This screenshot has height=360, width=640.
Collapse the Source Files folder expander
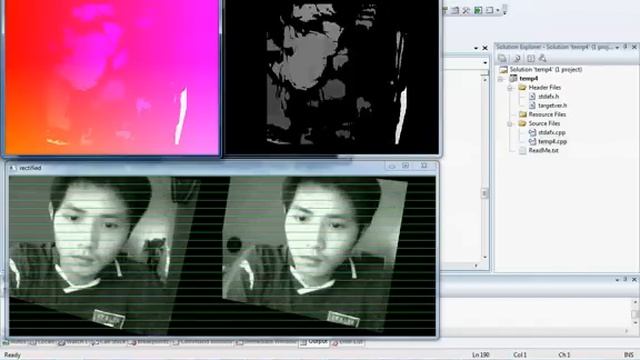pos(510,124)
